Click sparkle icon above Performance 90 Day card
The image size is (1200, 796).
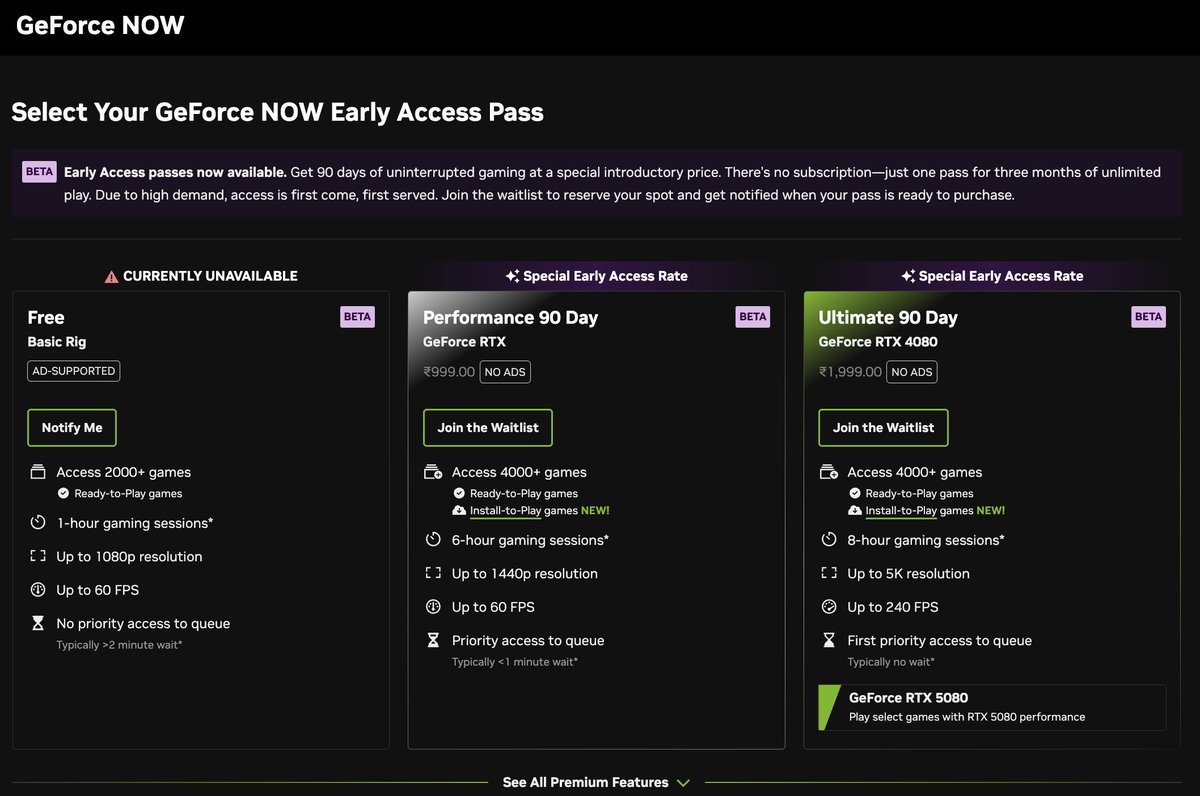click(x=512, y=276)
